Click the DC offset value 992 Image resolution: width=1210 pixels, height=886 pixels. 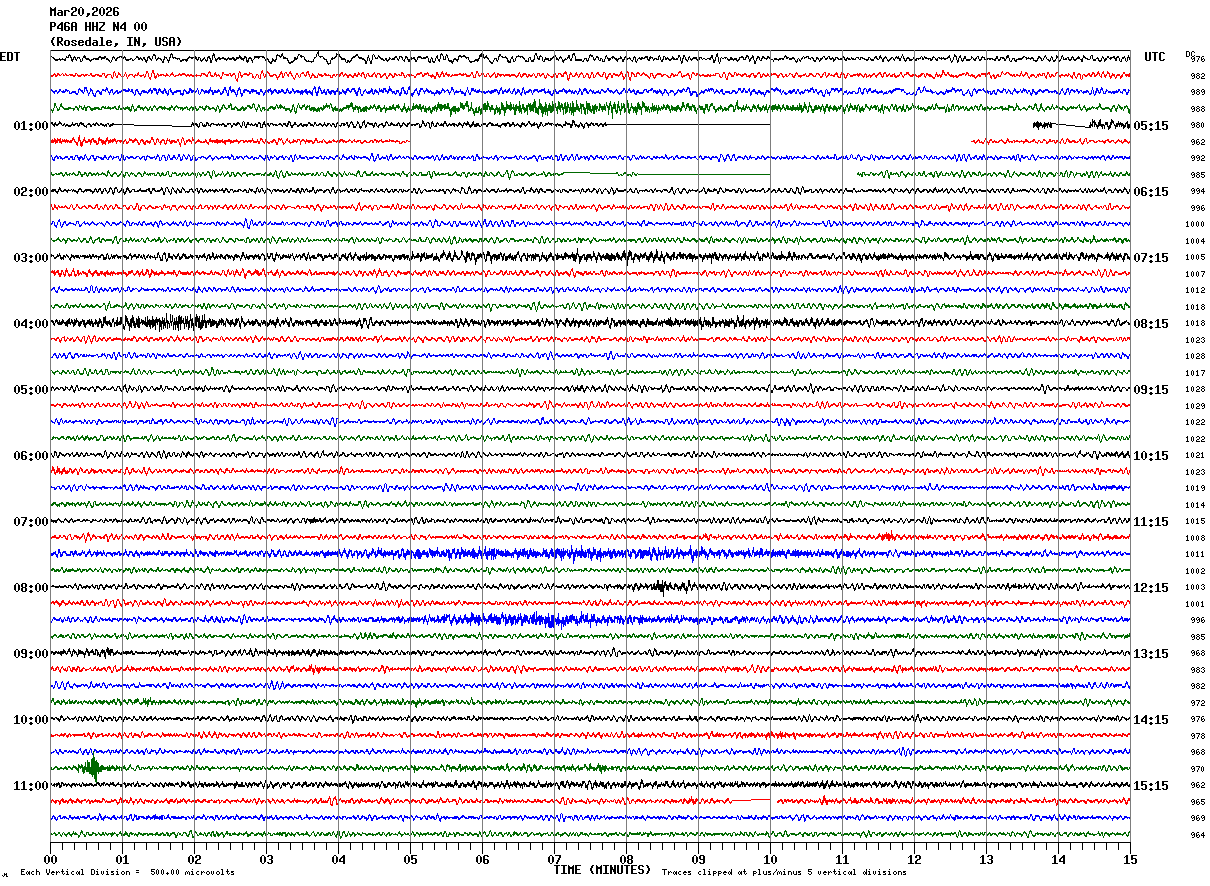click(x=1197, y=158)
